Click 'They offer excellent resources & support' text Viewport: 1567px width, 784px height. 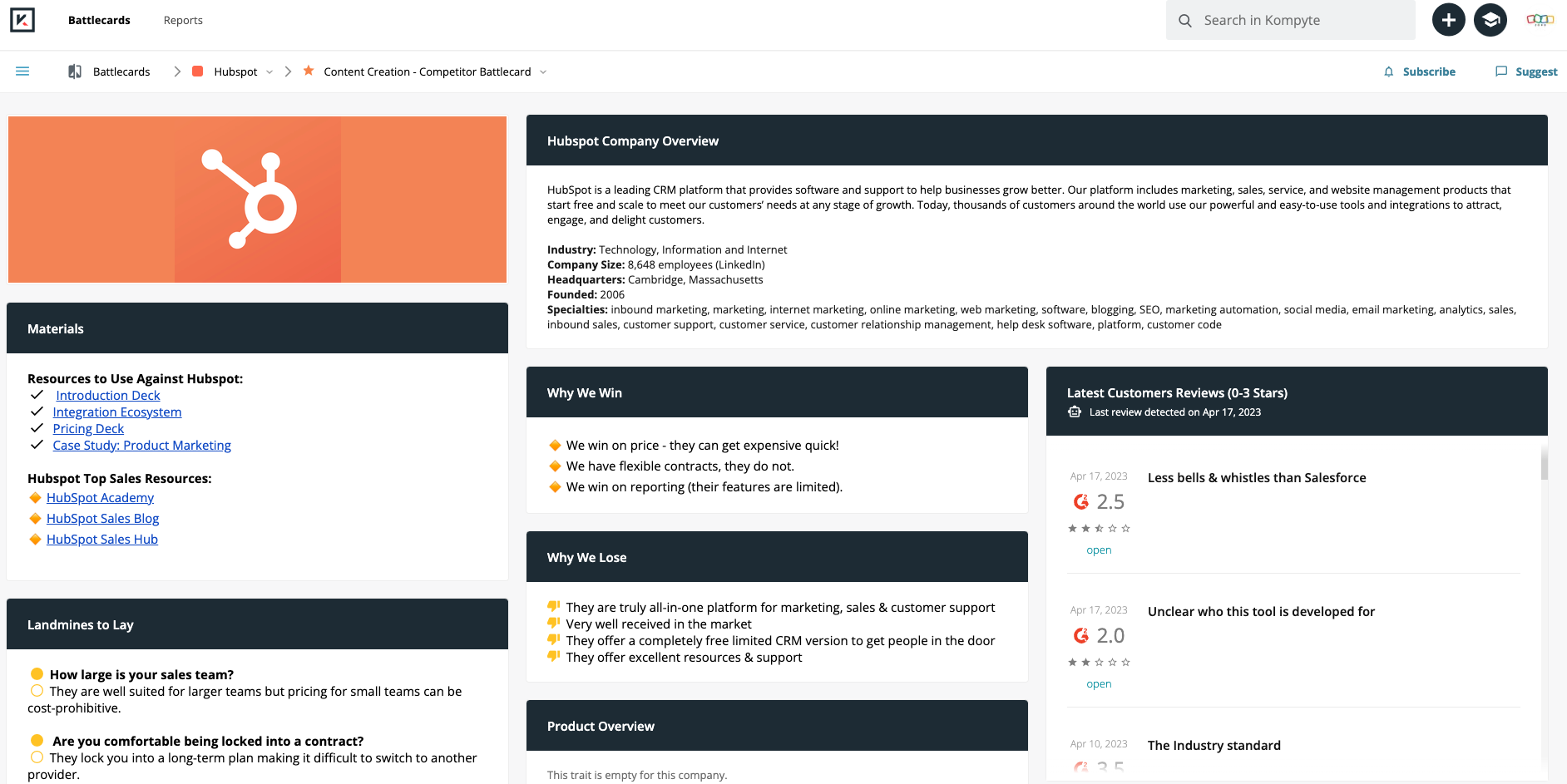click(x=685, y=658)
